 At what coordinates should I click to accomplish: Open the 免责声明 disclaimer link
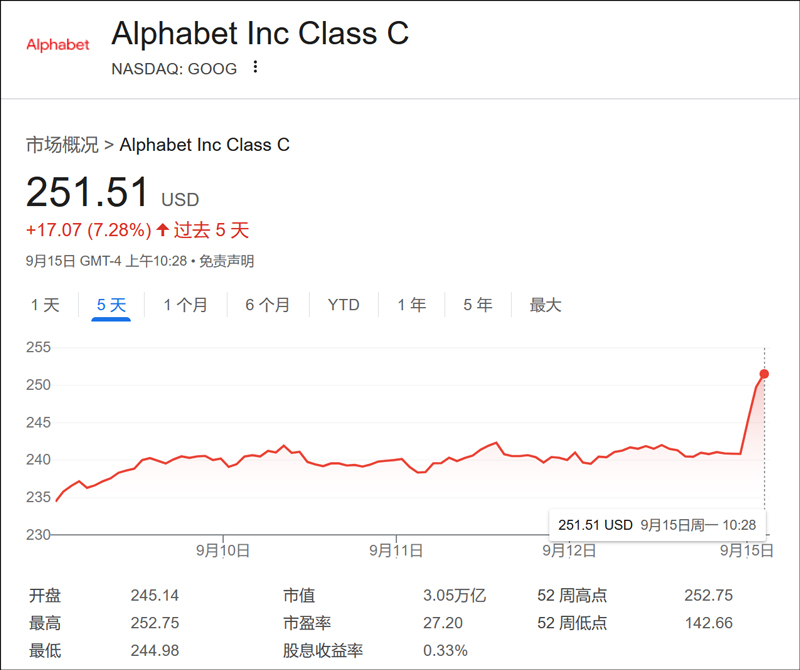click(226, 262)
